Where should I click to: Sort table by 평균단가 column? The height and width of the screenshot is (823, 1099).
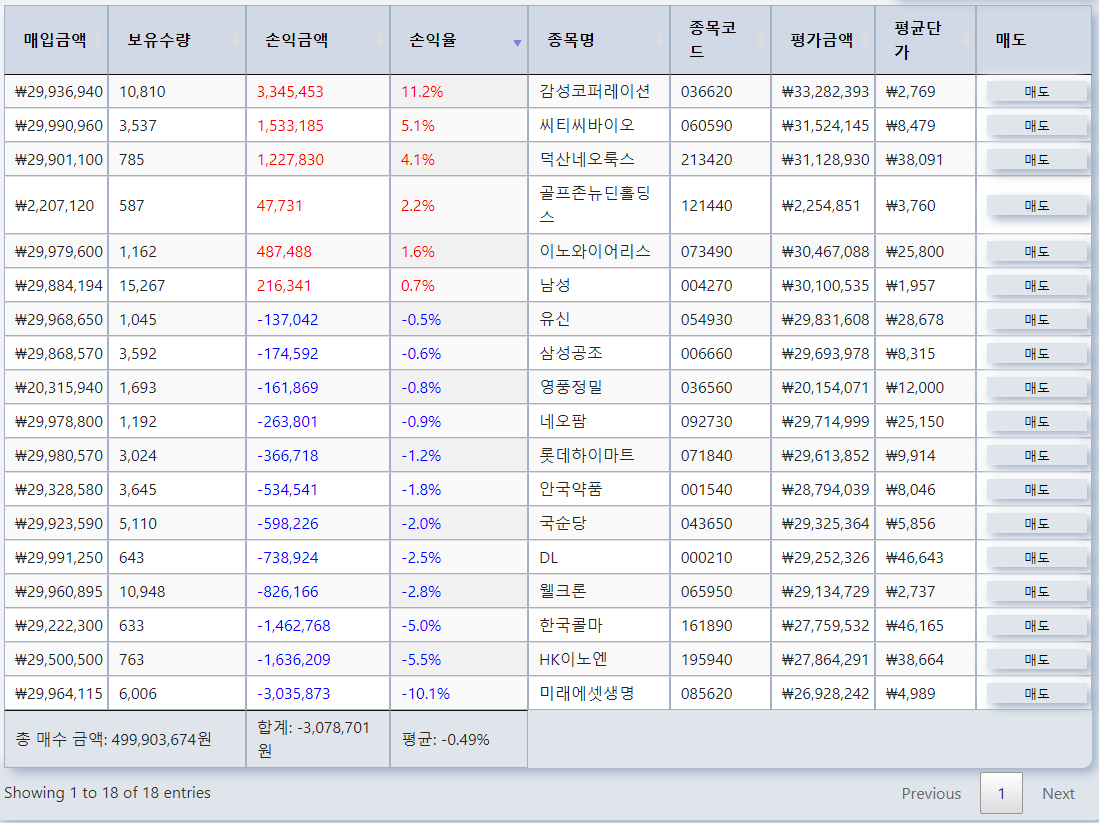coord(925,40)
